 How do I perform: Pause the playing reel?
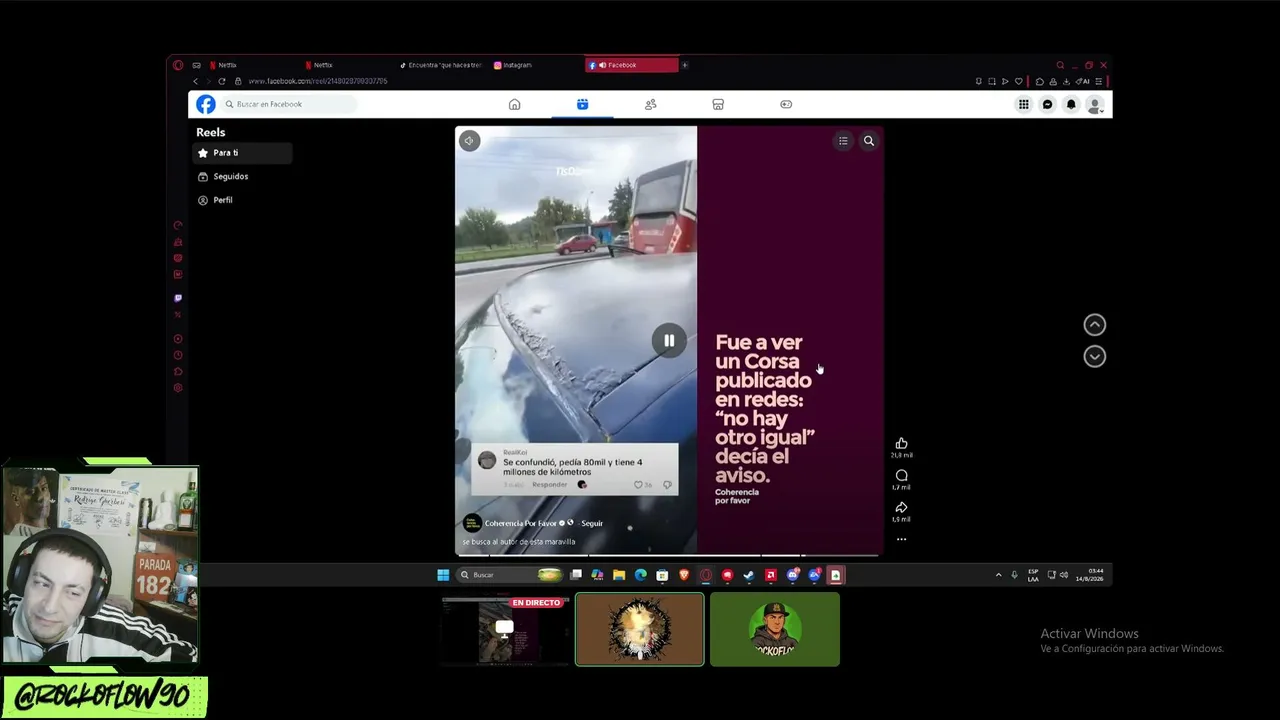[669, 340]
